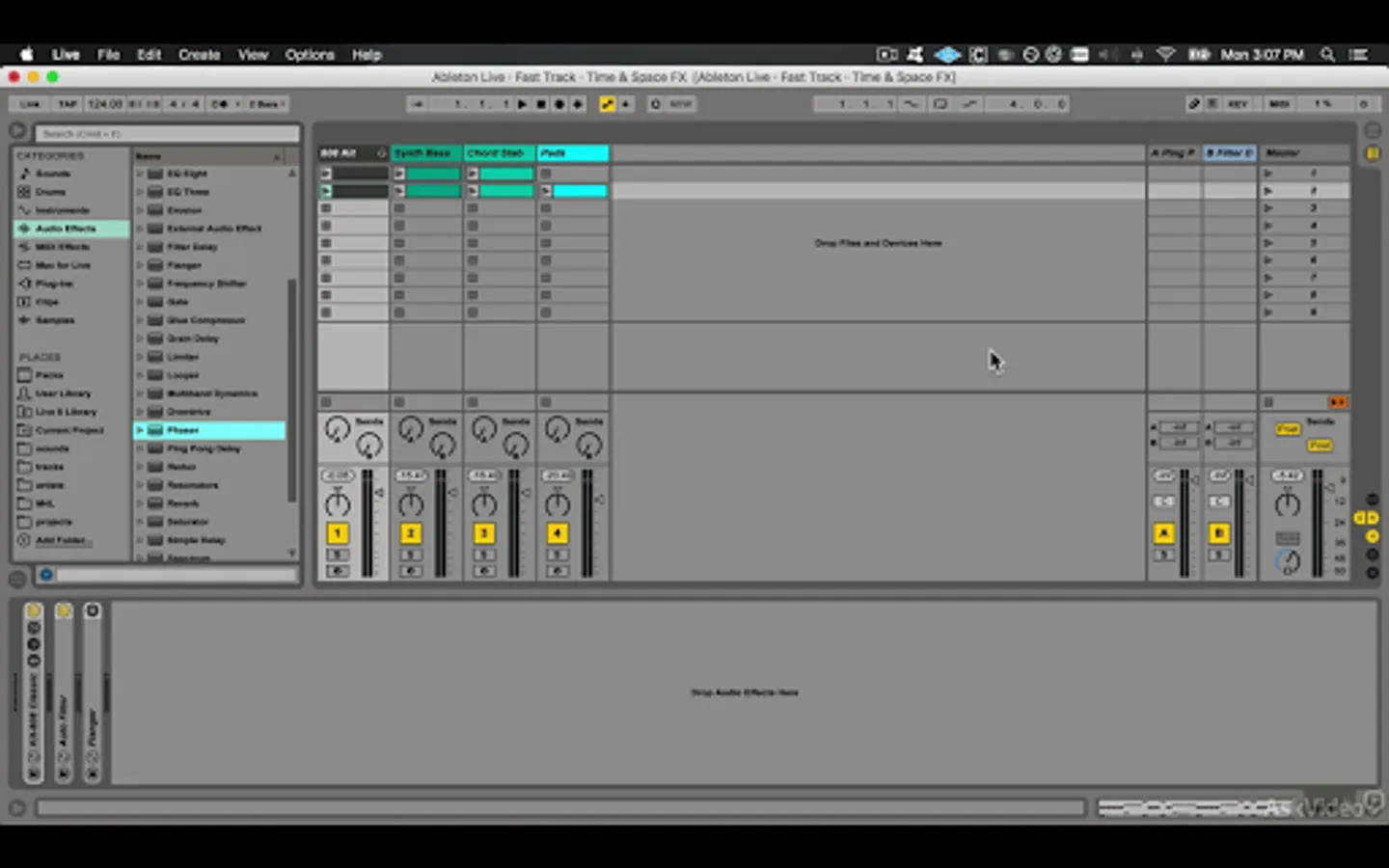Image resolution: width=1389 pixels, height=868 pixels.
Task: Open the 1 Bar quantization dropdown
Action: (x=266, y=104)
